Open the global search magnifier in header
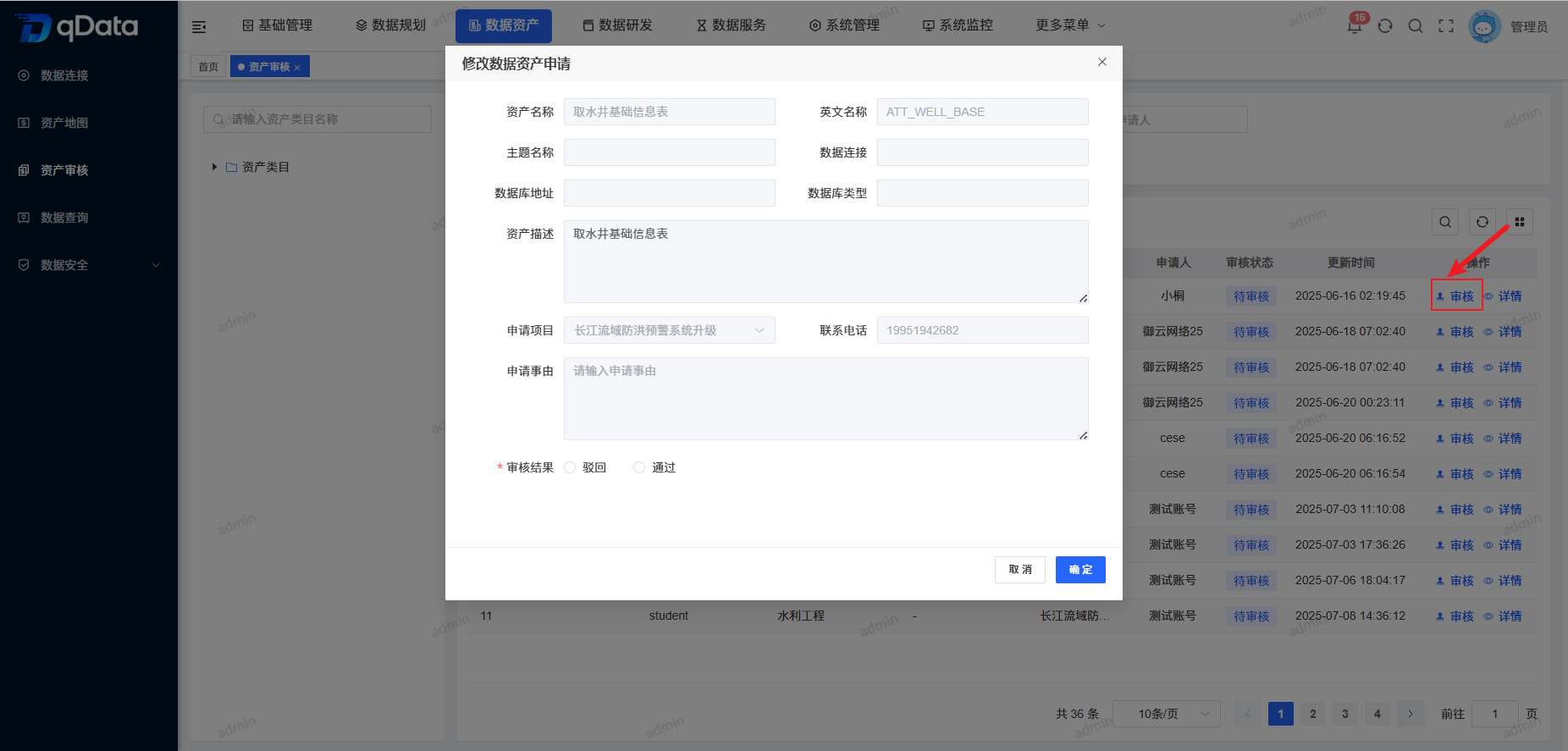Screen dimensions: 1568x751 pos(1416,26)
